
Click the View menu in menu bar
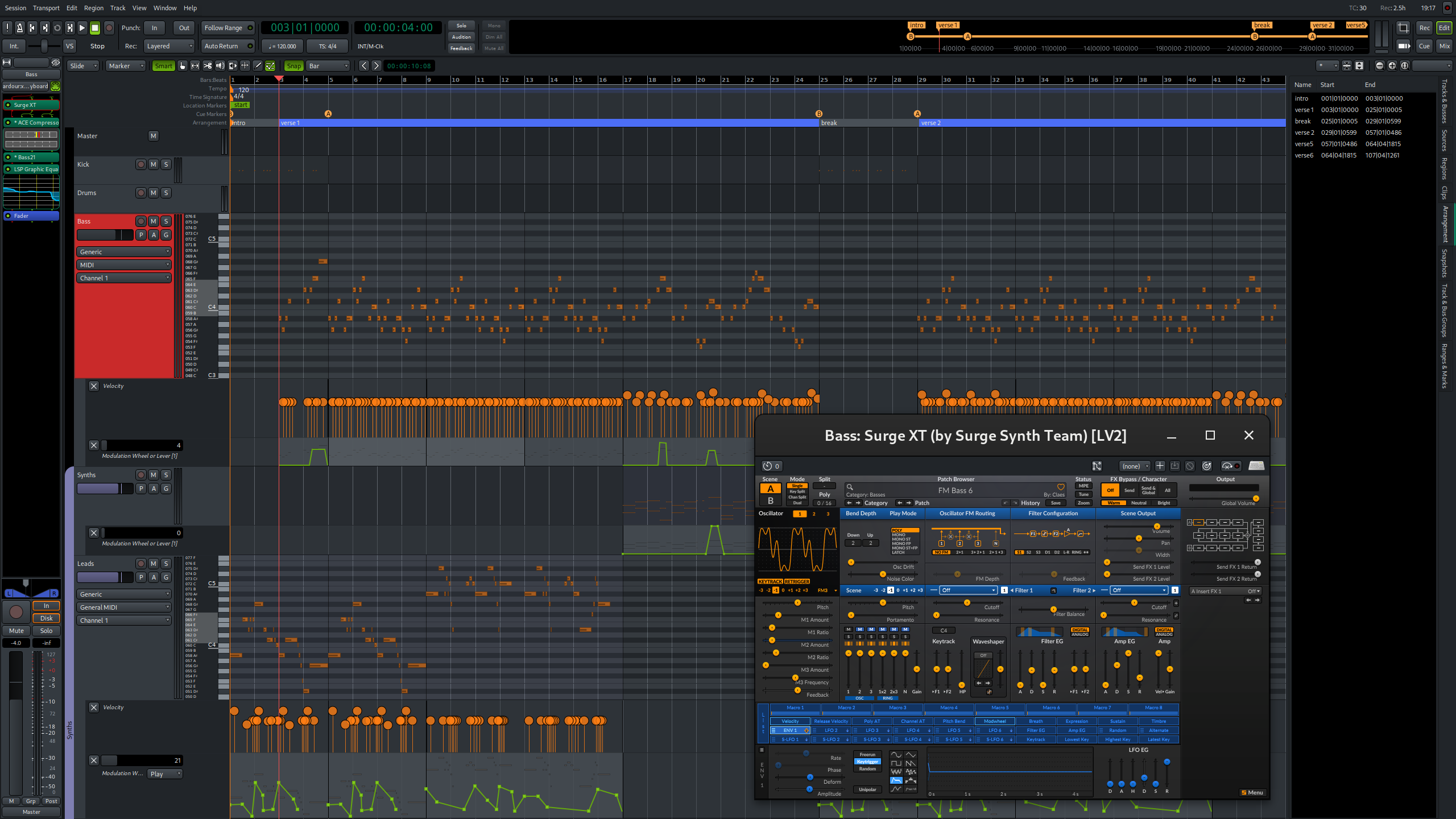coord(139,7)
